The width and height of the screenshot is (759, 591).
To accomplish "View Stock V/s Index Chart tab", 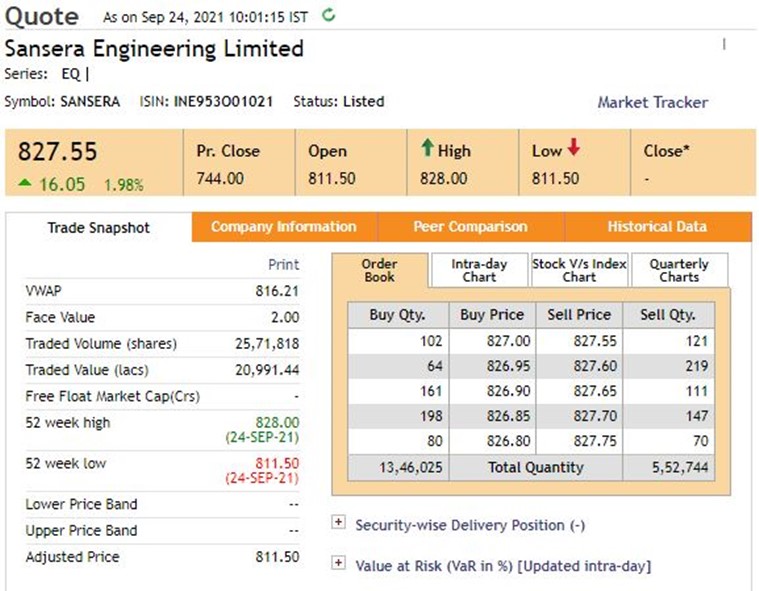I will click(579, 270).
